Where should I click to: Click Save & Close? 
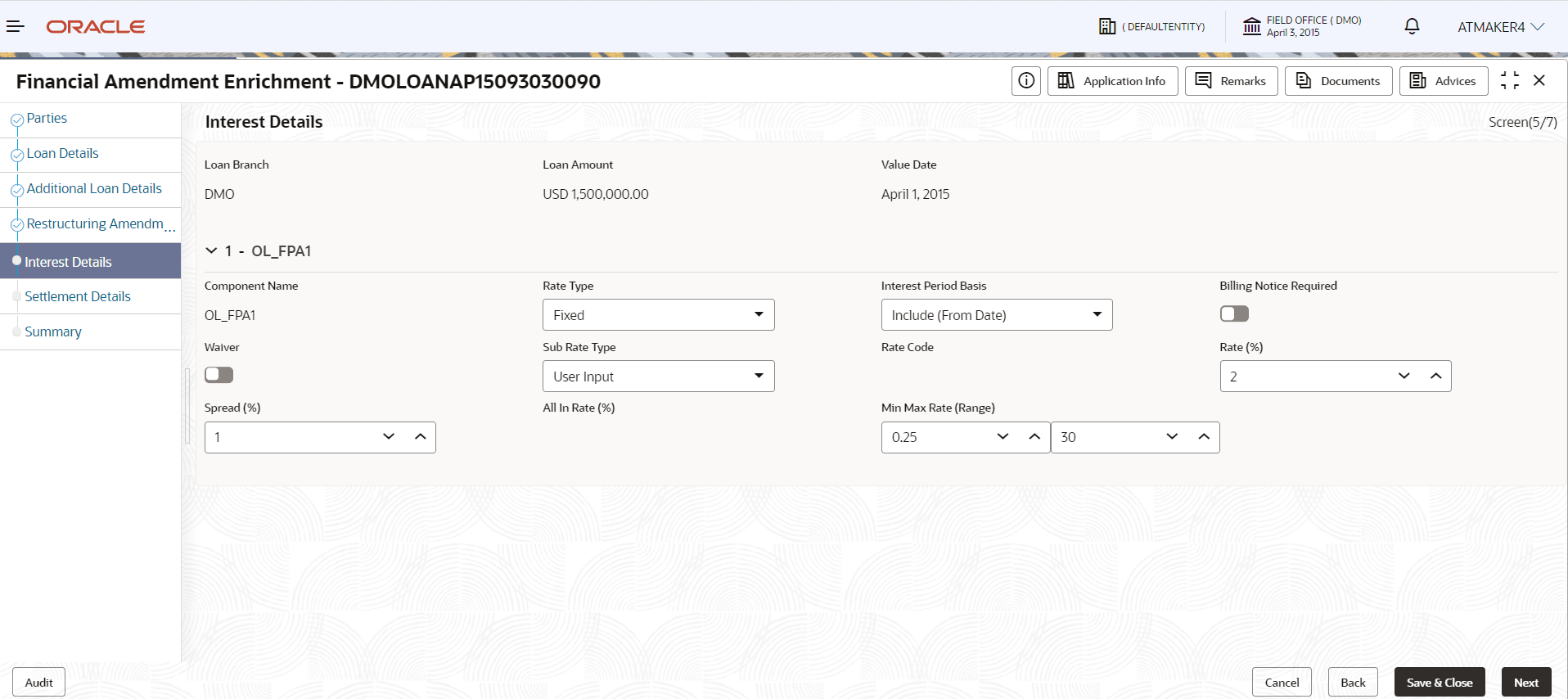[1440, 682]
